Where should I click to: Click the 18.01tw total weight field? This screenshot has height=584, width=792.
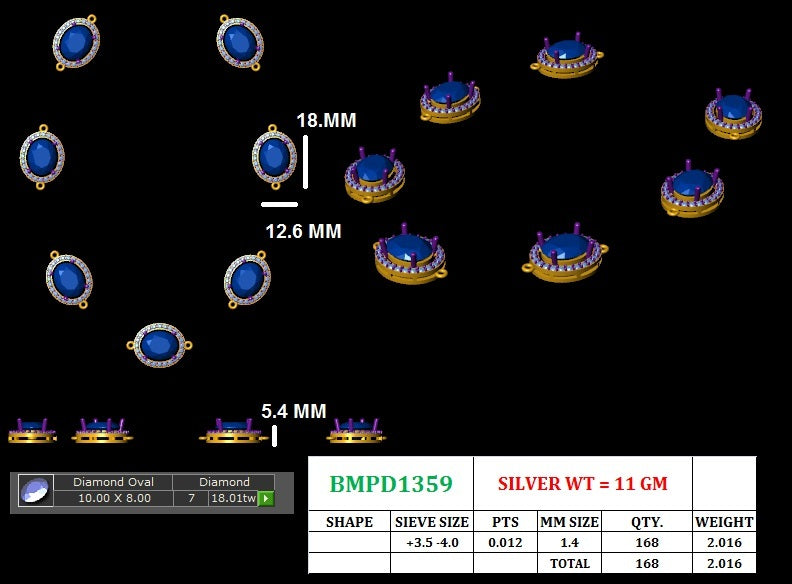tap(231, 498)
